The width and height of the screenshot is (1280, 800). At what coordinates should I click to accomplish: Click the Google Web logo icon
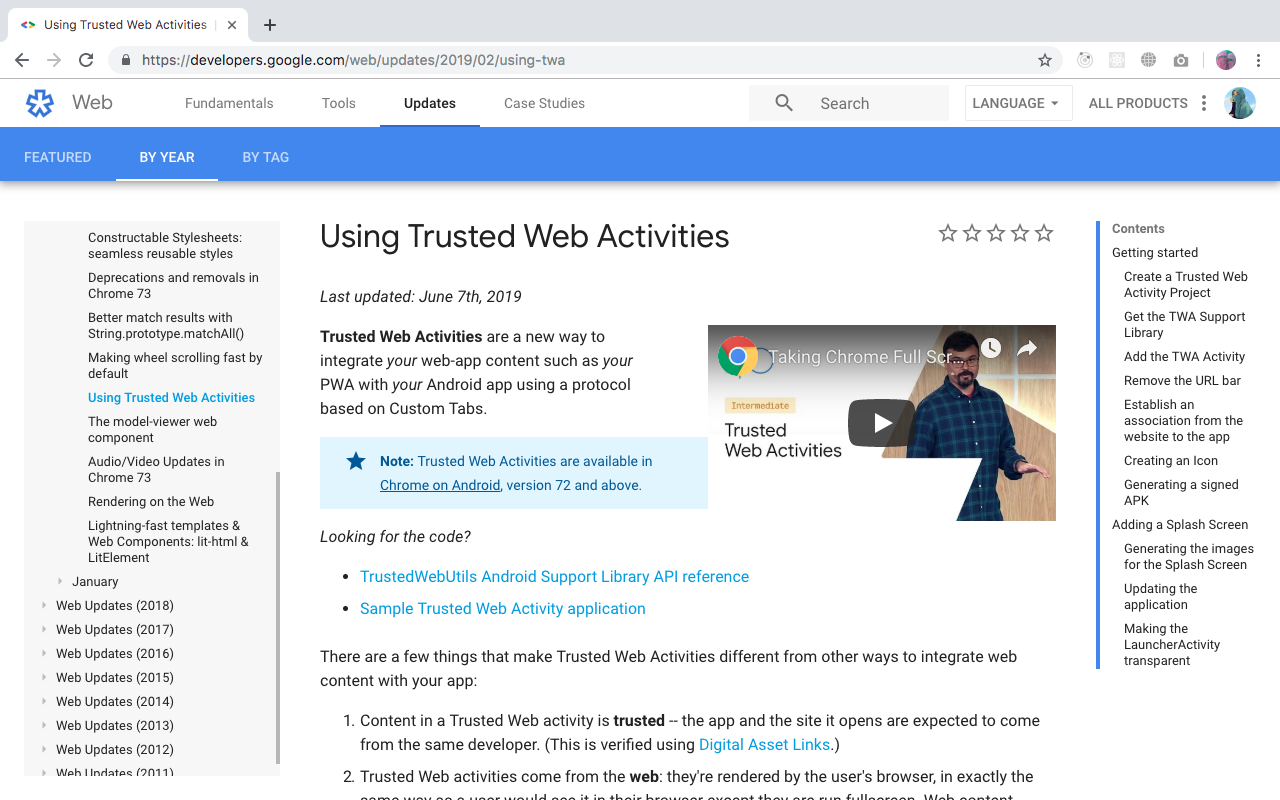pyautogui.click(x=40, y=103)
